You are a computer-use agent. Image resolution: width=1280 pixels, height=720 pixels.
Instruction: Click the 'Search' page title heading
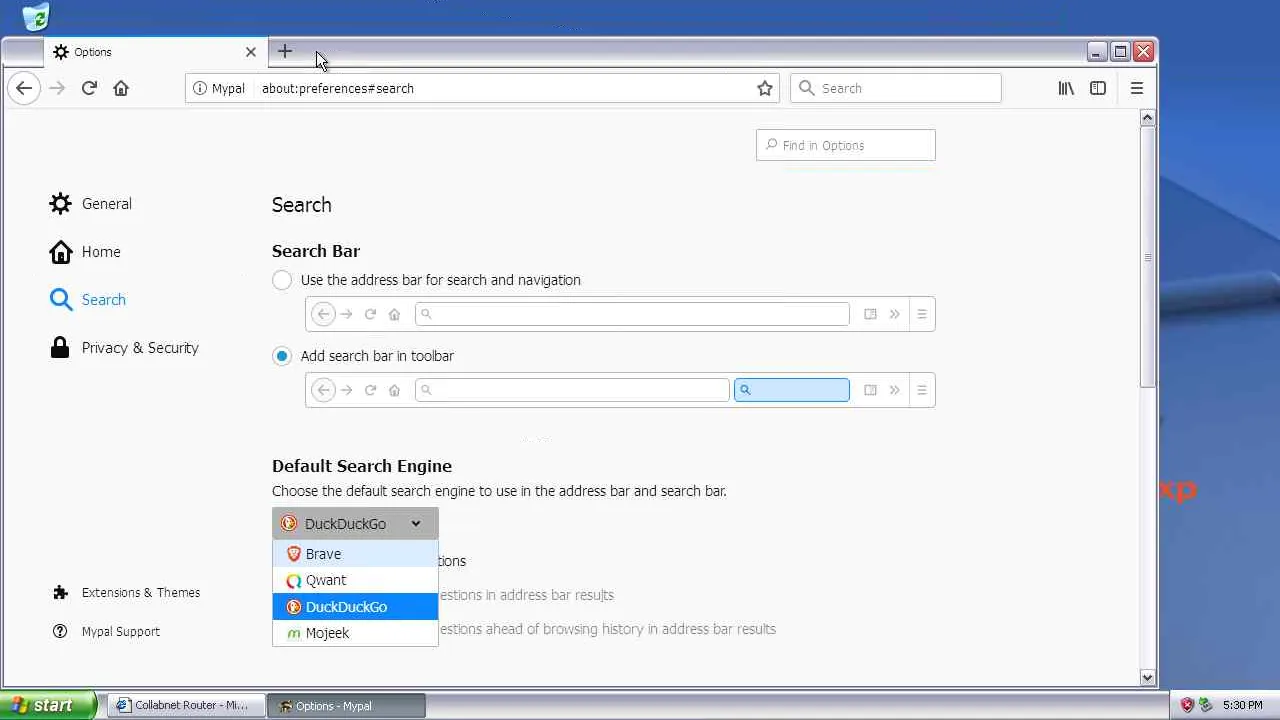[301, 205]
